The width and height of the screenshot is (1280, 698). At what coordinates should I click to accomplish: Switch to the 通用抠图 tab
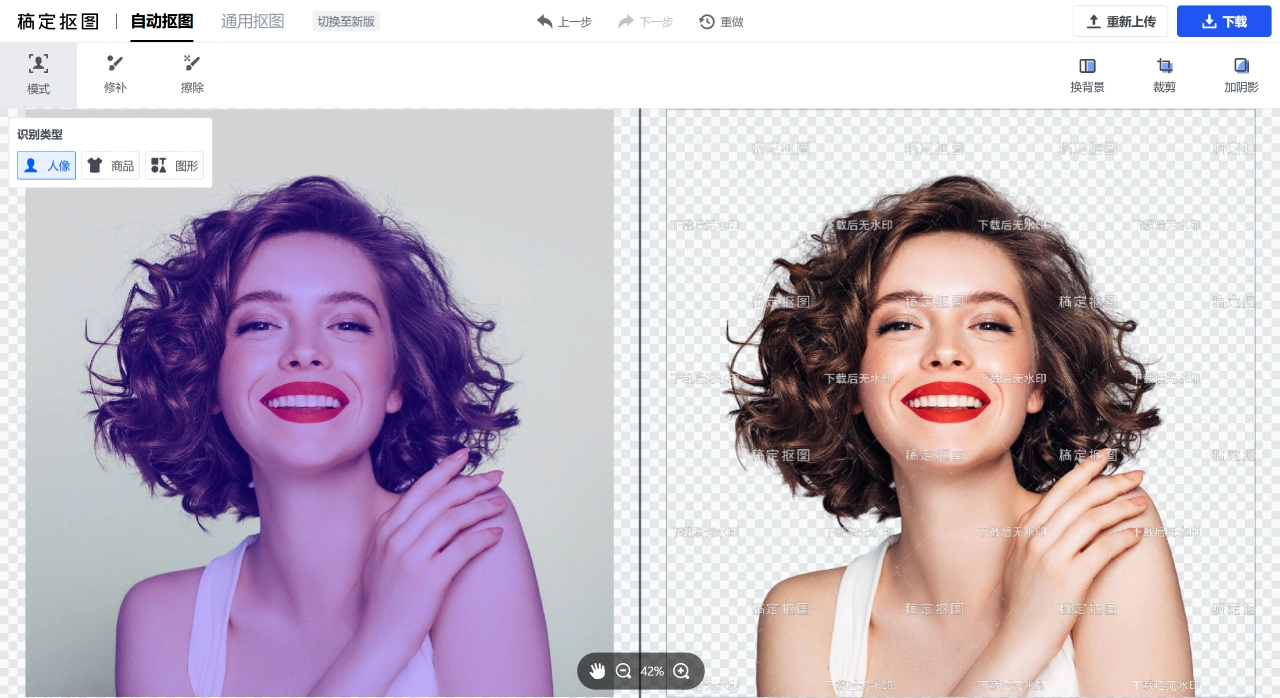click(x=253, y=21)
